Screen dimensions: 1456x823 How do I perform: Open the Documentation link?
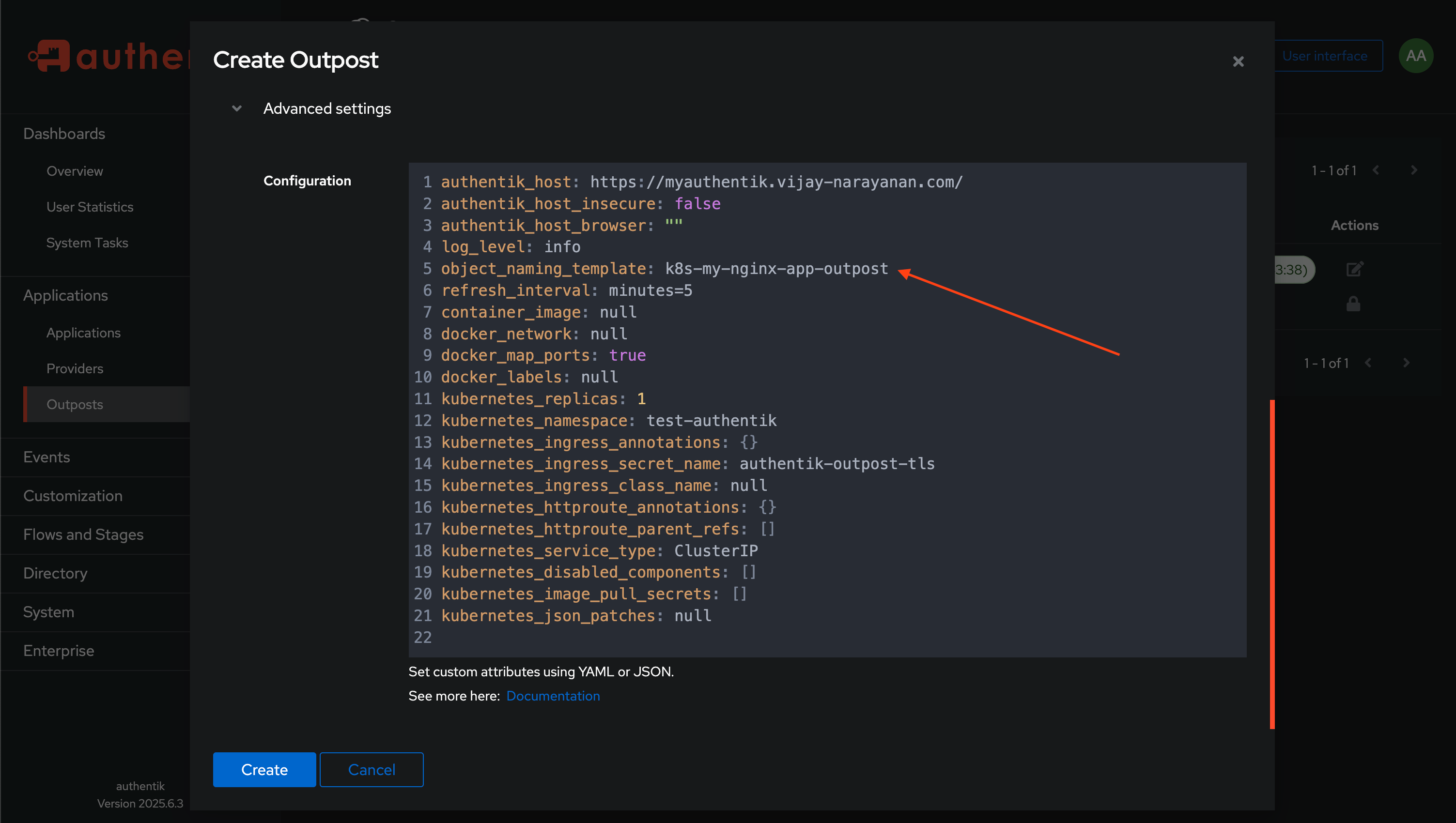553,696
